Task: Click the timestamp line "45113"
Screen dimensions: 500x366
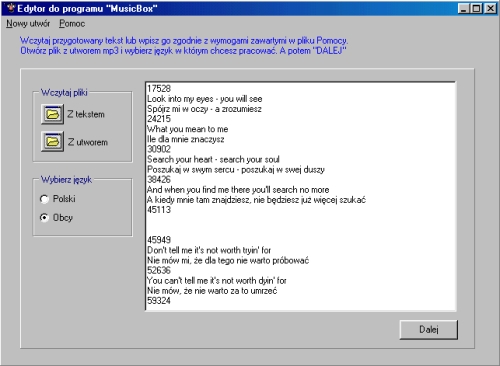Action: pos(159,210)
